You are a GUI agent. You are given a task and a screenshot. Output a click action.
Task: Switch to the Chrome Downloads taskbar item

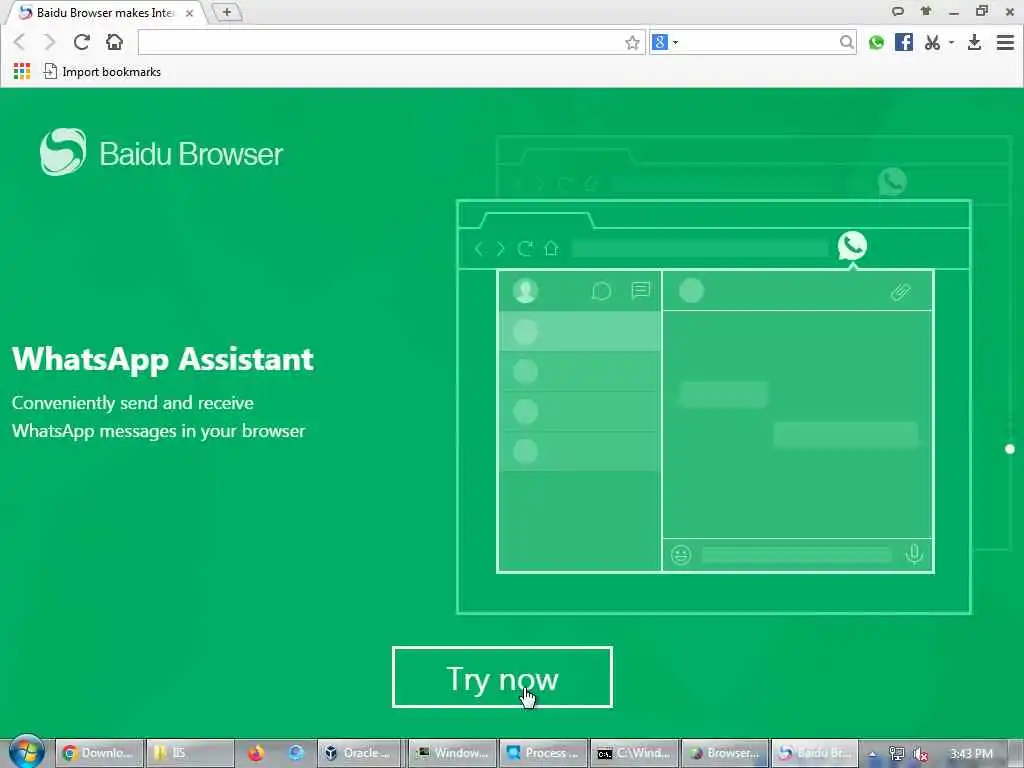pos(99,753)
